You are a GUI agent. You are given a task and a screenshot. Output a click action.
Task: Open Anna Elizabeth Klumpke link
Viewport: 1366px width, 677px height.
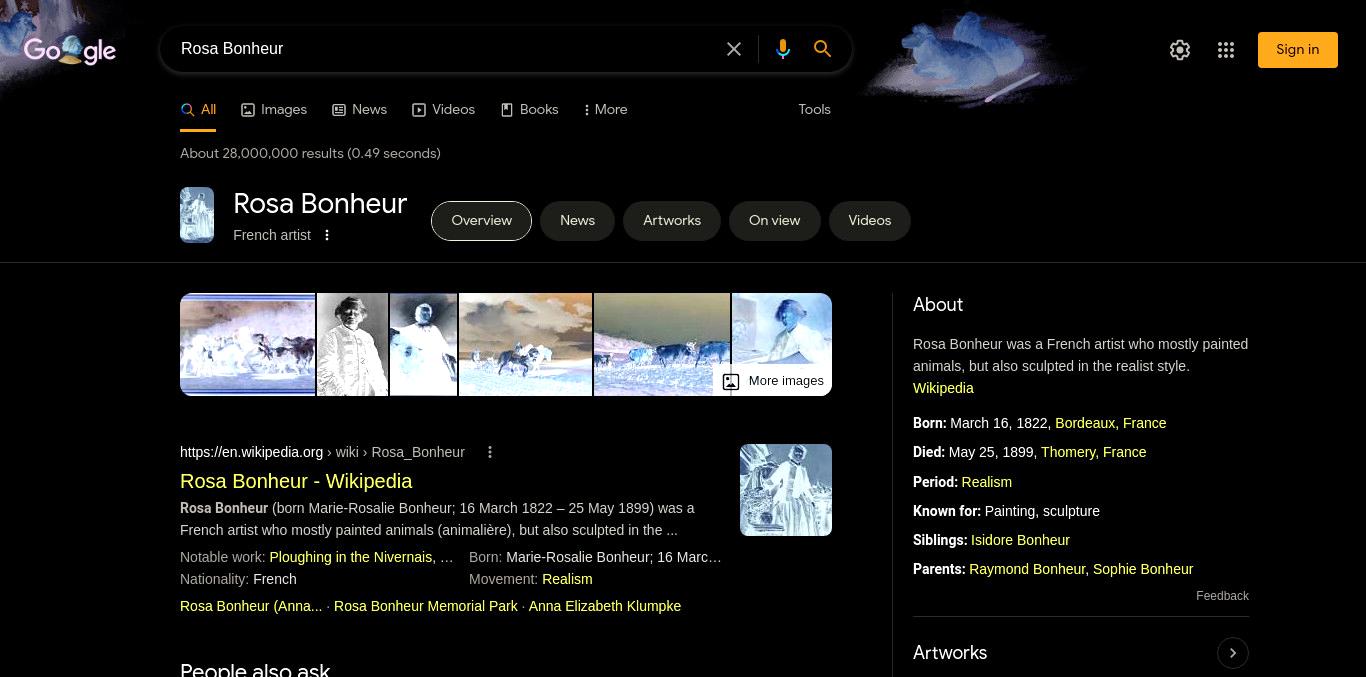[605, 606]
